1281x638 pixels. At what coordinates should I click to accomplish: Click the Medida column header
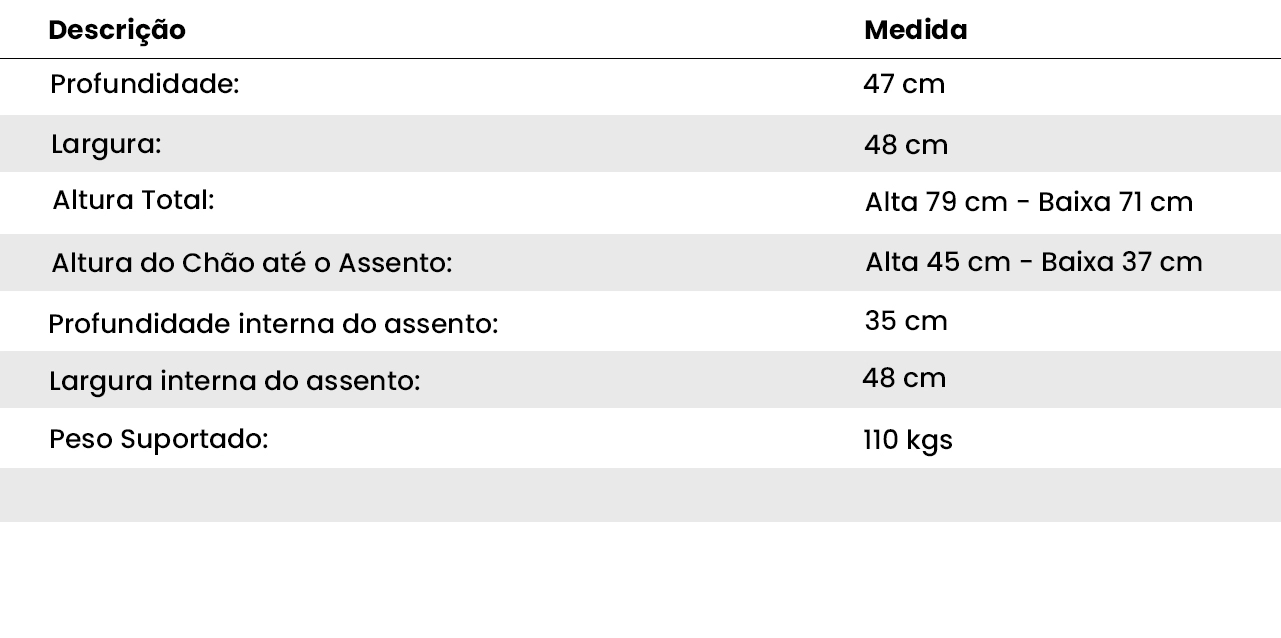pyautogui.click(x=915, y=30)
